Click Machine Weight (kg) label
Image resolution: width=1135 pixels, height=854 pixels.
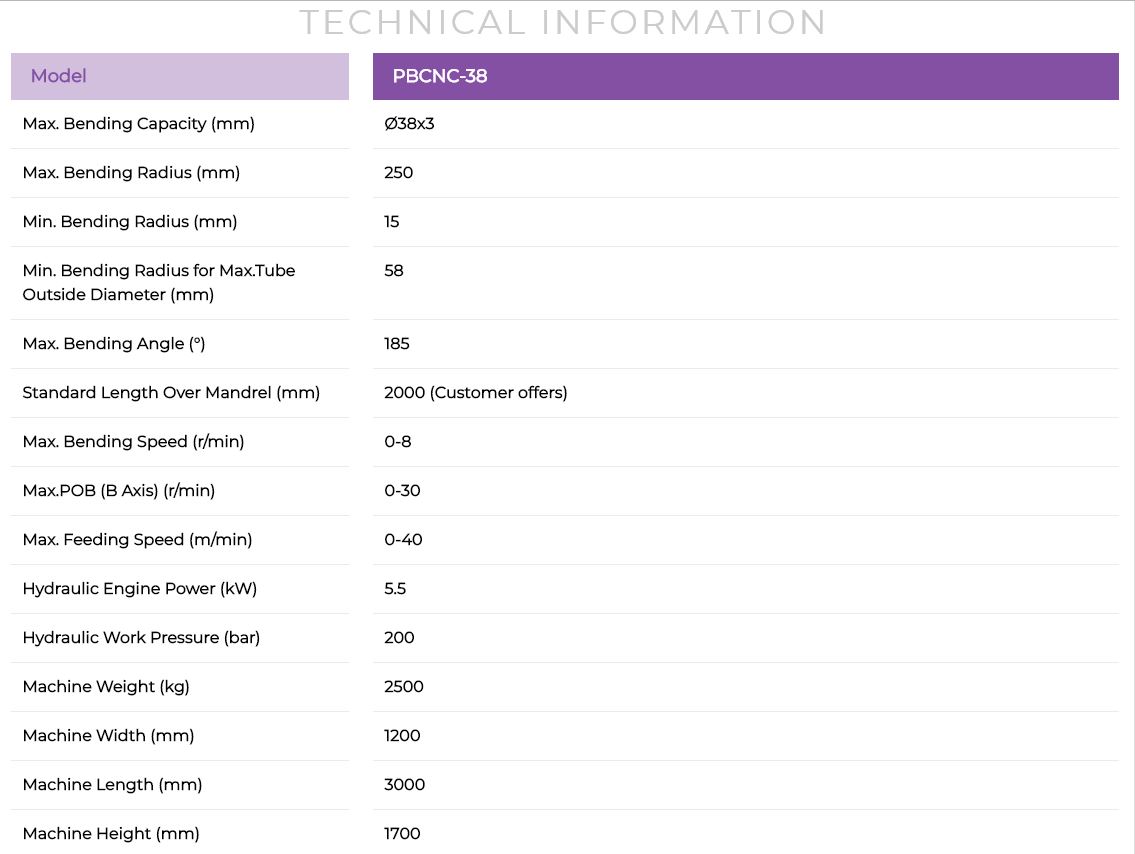click(x=106, y=687)
